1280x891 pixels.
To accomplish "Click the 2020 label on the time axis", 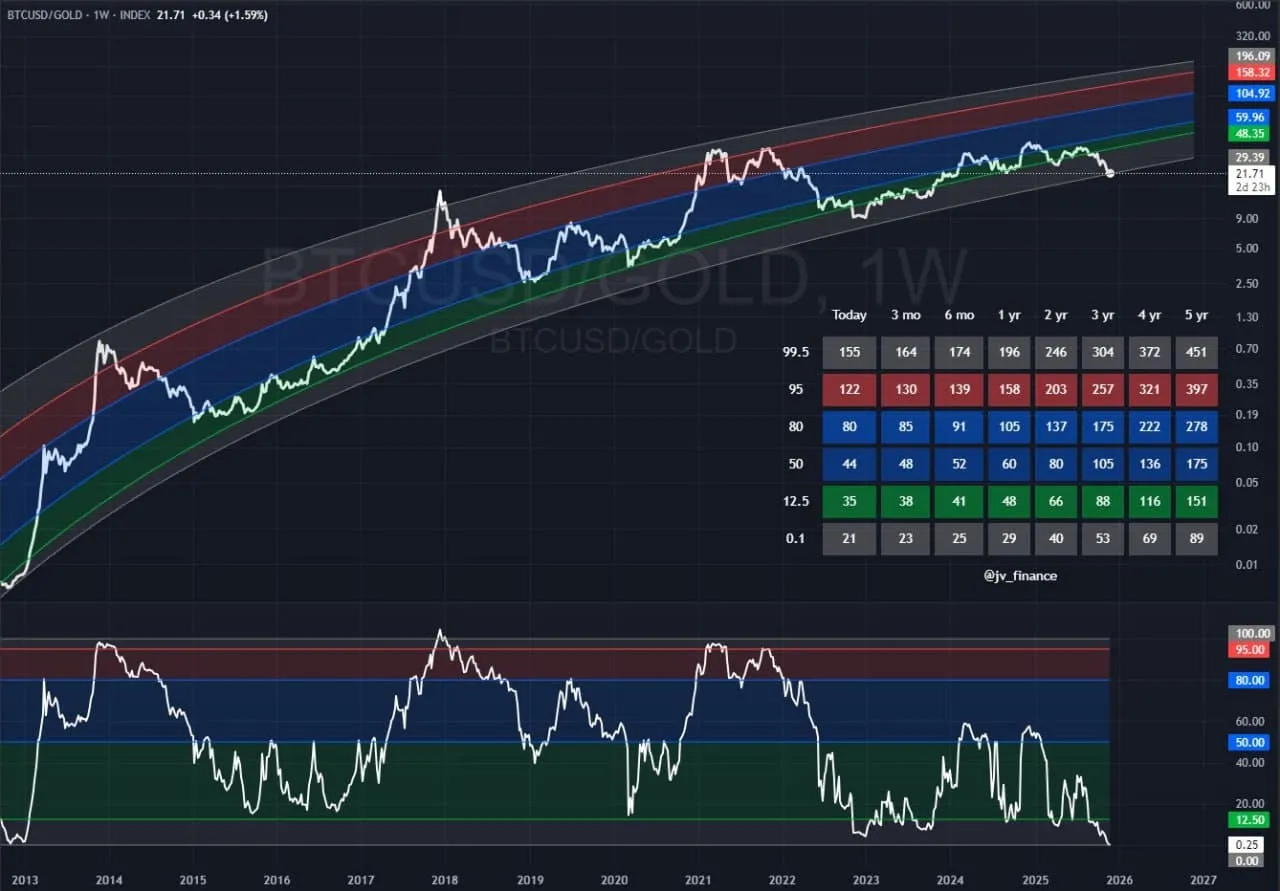I will (x=613, y=881).
